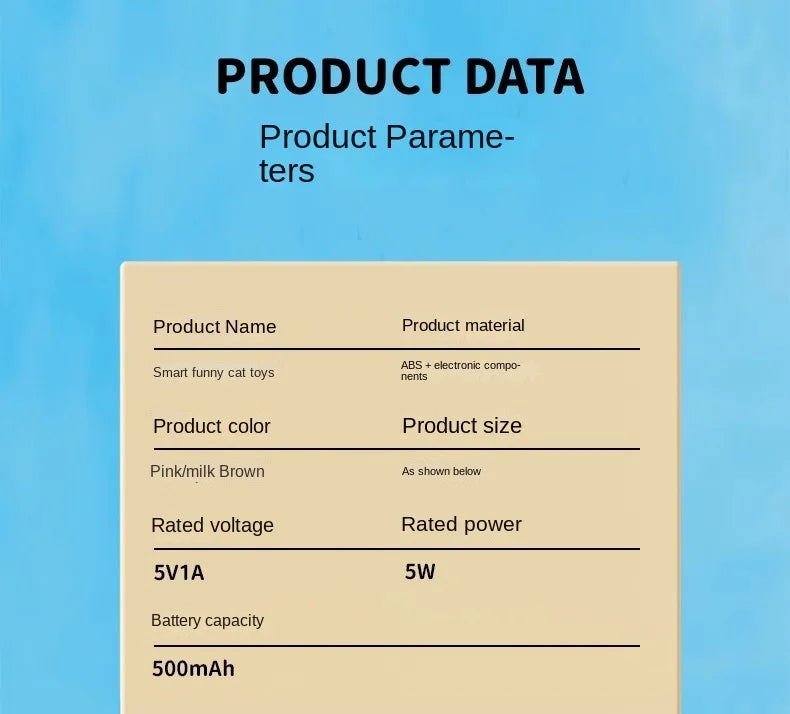
Task: Click the 5W power value
Action: (420, 572)
